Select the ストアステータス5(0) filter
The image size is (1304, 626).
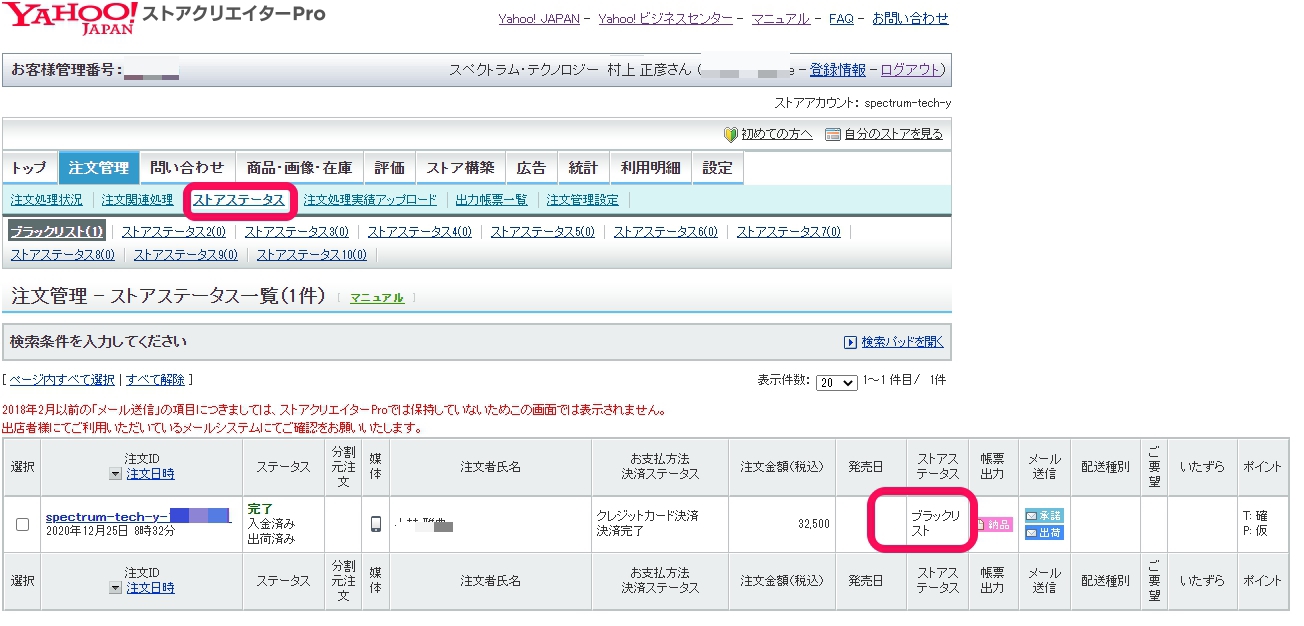[x=542, y=232]
